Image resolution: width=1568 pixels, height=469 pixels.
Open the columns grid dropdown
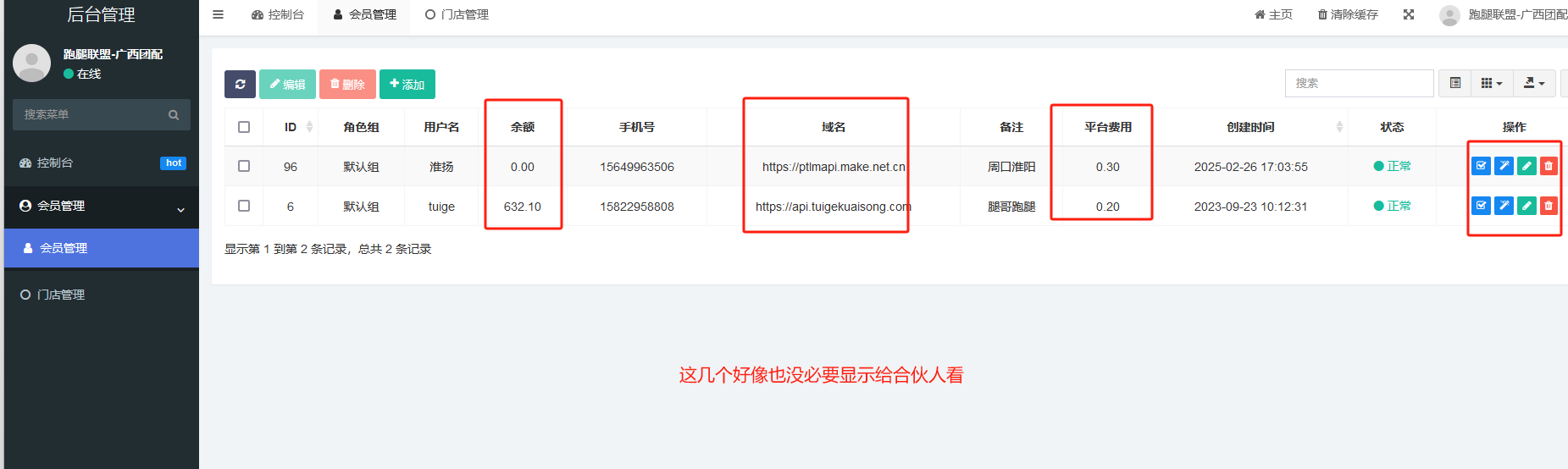[1492, 83]
